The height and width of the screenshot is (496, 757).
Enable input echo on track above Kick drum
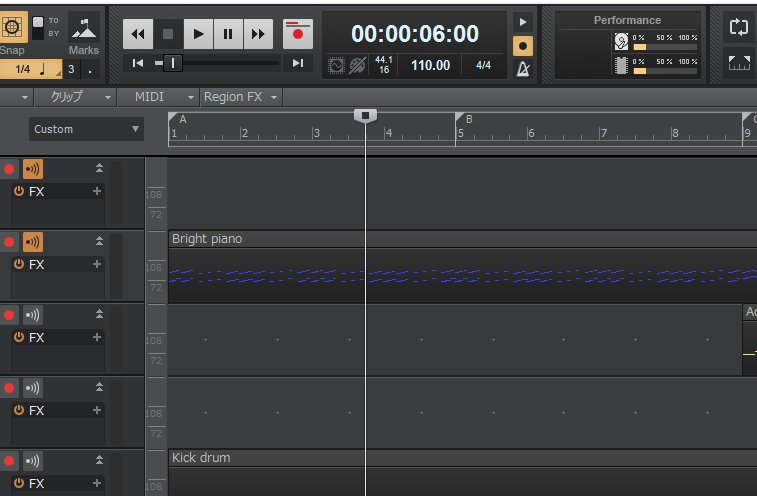click(x=32, y=388)
